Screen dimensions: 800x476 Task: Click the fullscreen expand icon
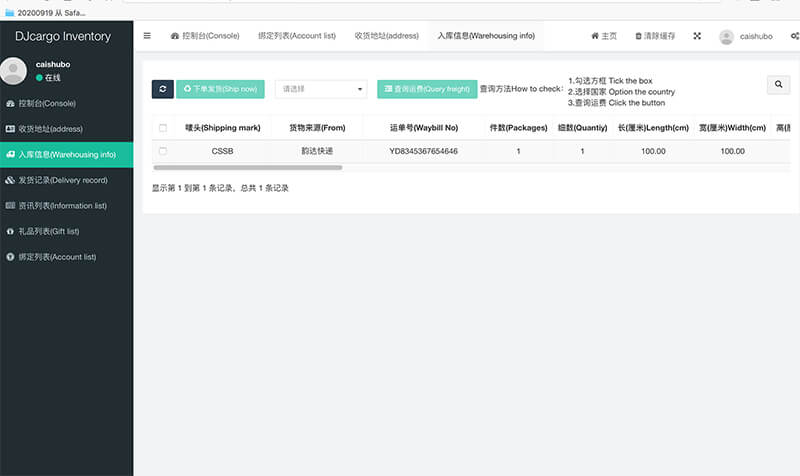tap(697, 36)
